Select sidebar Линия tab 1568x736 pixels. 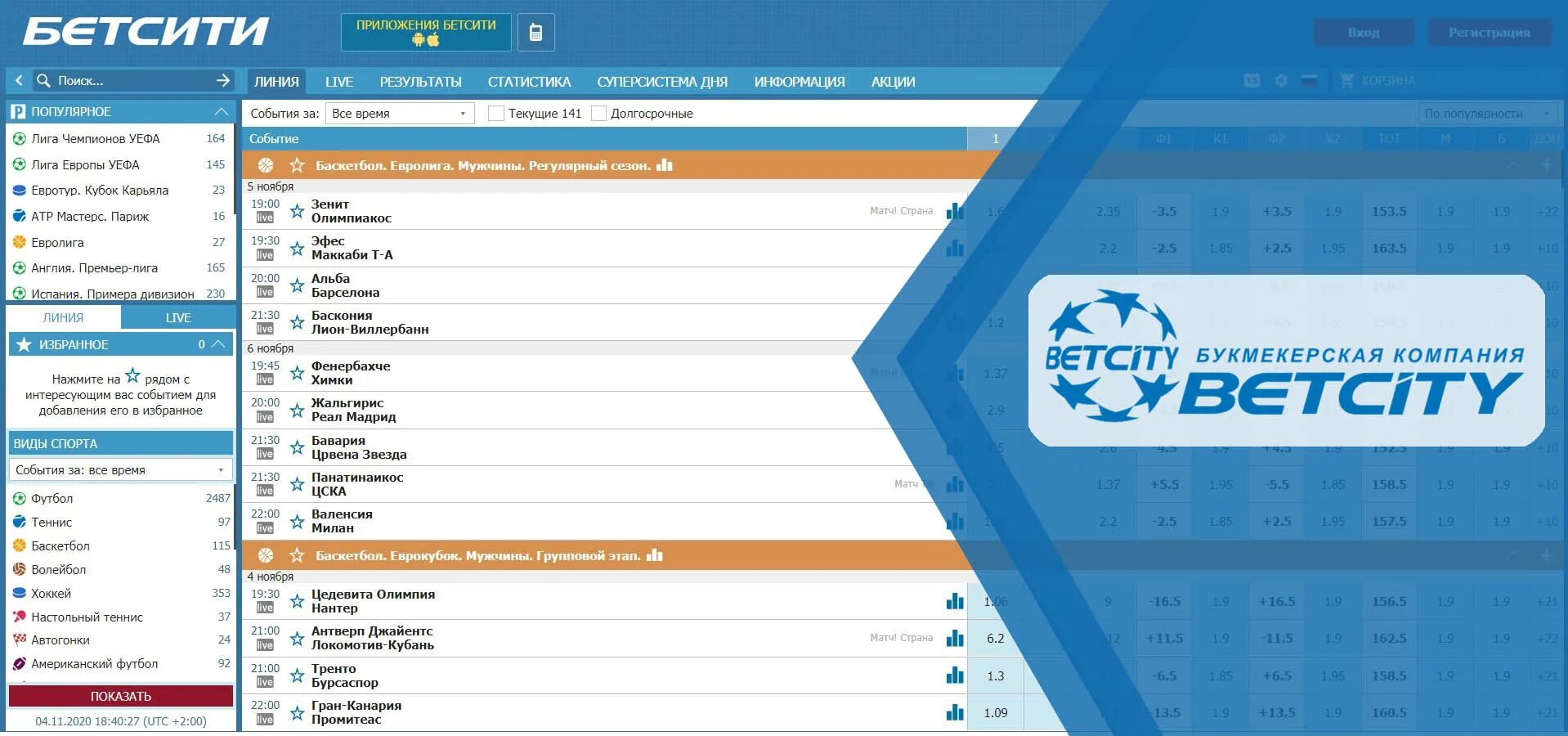click(x=63, y=317)
